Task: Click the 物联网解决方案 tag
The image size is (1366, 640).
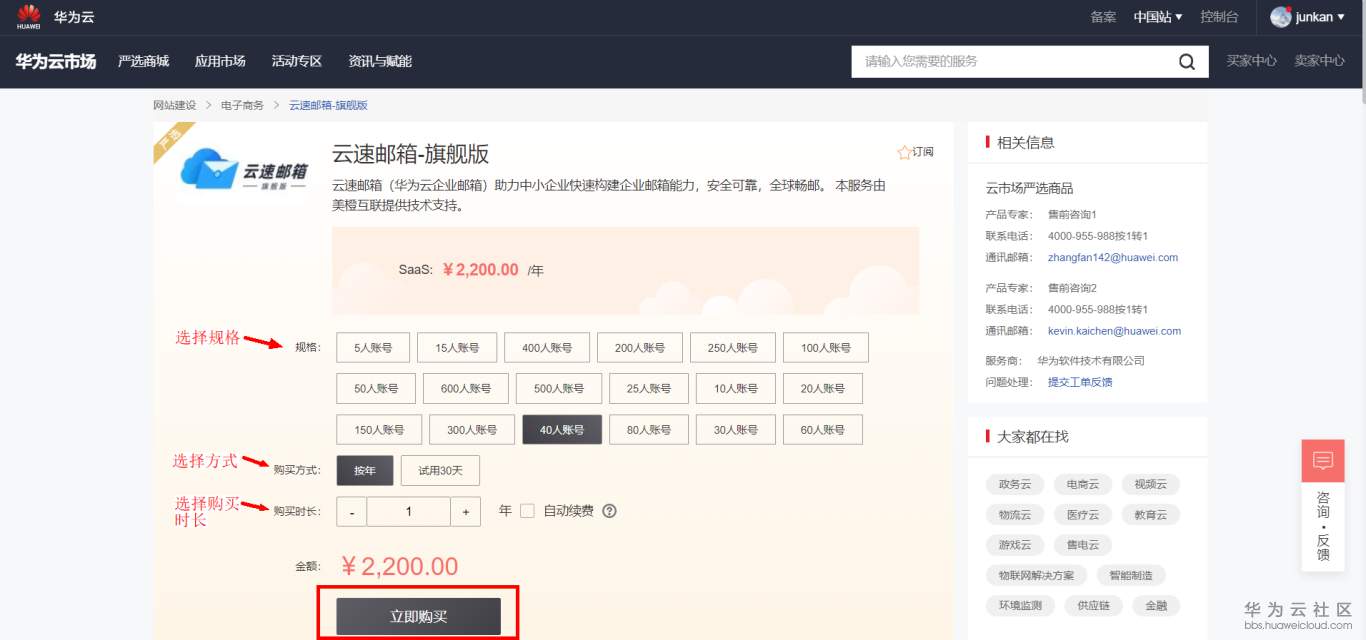Action: tap(1036, 575)
